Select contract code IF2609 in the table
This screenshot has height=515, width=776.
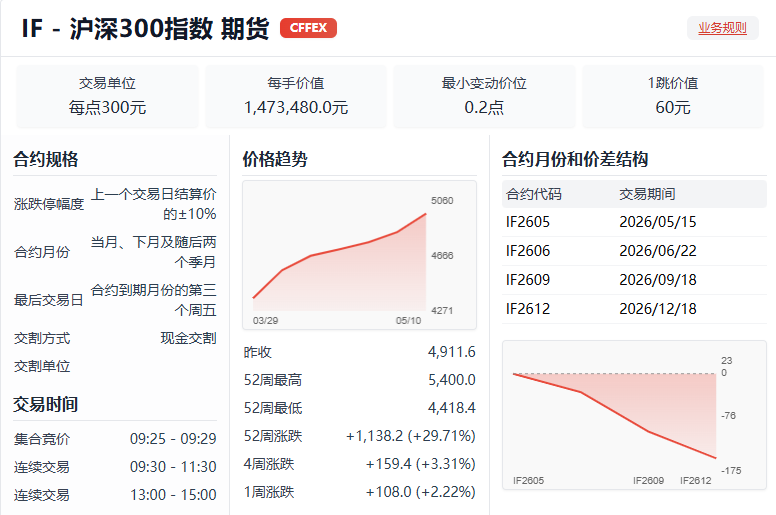(528, 280)
